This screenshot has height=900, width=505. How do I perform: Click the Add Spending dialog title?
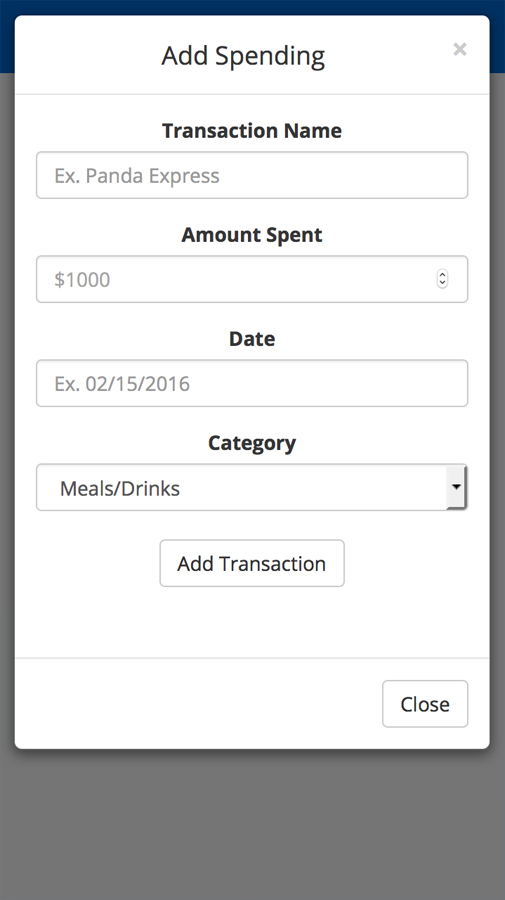pyautogui.click(x=243, y=56)
